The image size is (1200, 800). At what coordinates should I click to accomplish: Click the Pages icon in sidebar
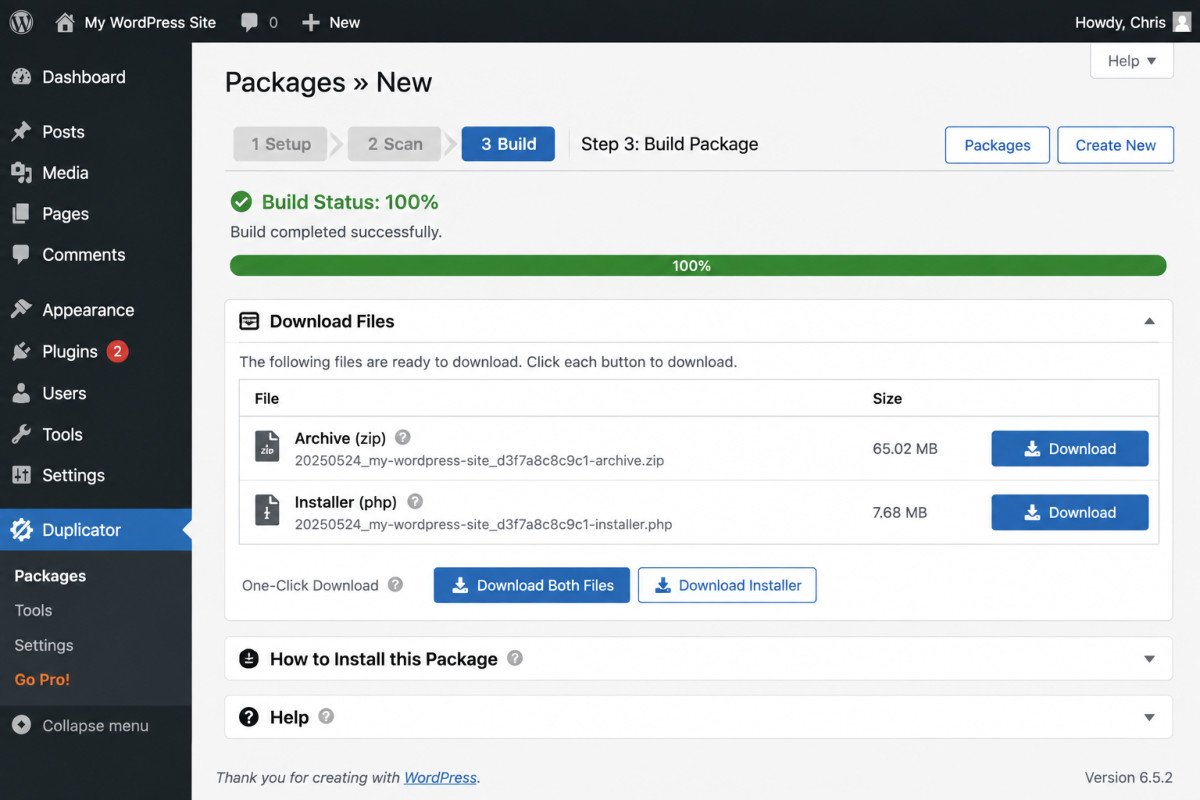pos(21,214)
